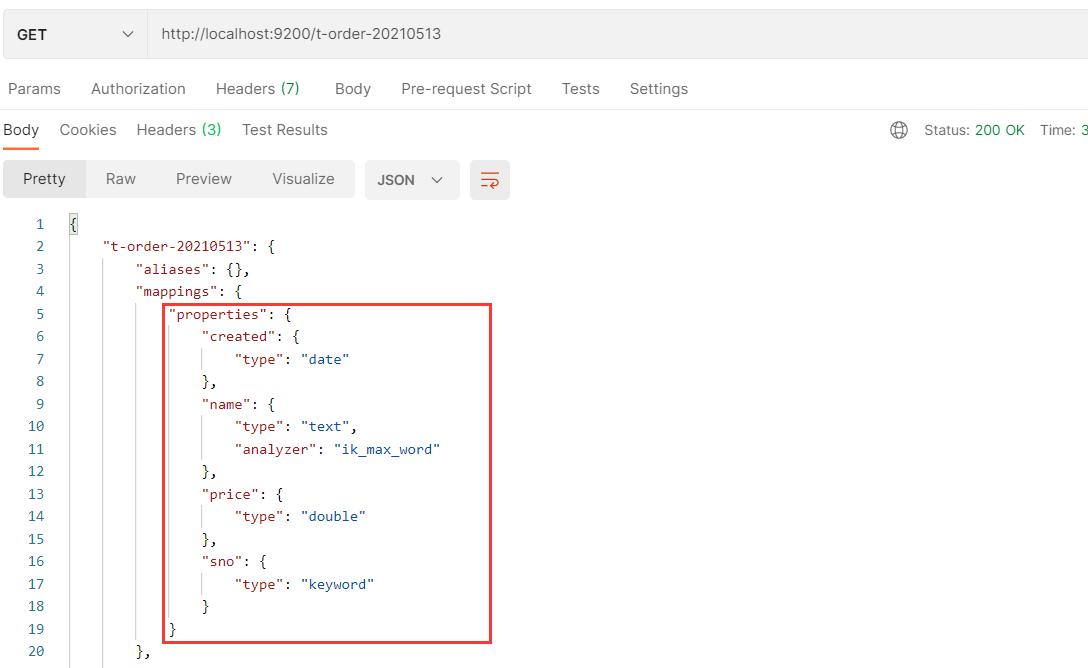Open the request Body tab
The image size is (1088, 668).
352,89
